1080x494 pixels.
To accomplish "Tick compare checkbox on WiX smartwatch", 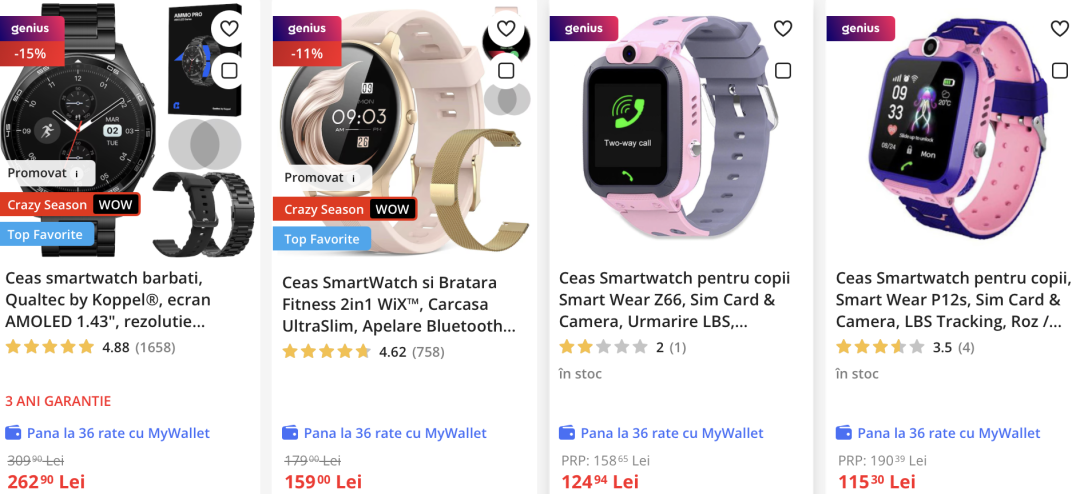I will (506, 70).
